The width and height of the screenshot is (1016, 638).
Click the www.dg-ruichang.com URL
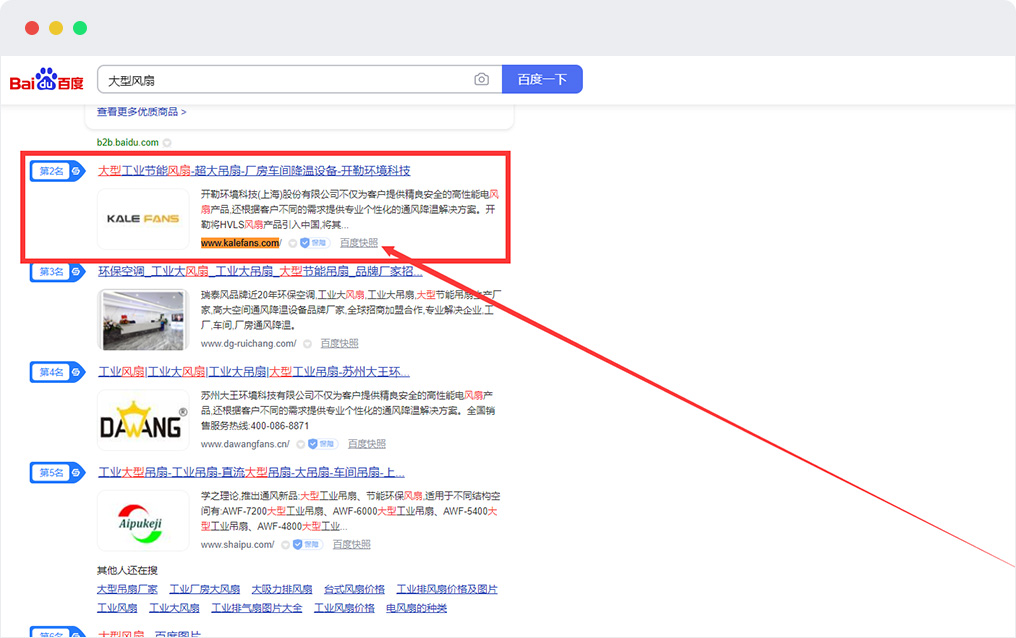[248, 343]
